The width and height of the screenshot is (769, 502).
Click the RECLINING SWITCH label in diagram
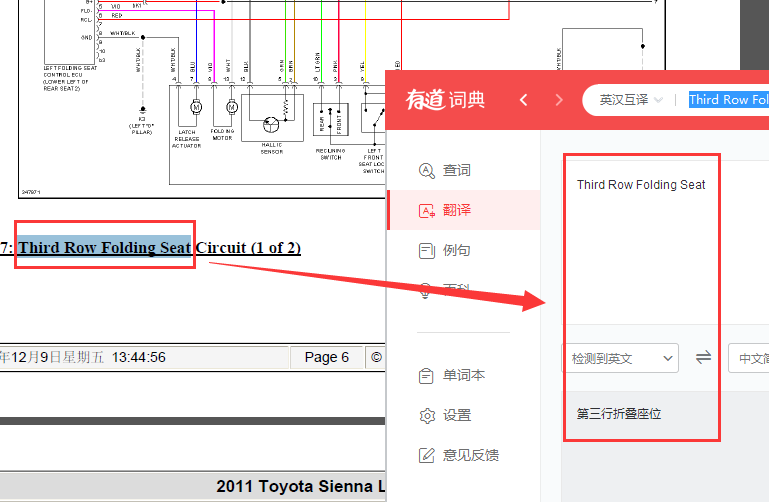click(331, 154)
